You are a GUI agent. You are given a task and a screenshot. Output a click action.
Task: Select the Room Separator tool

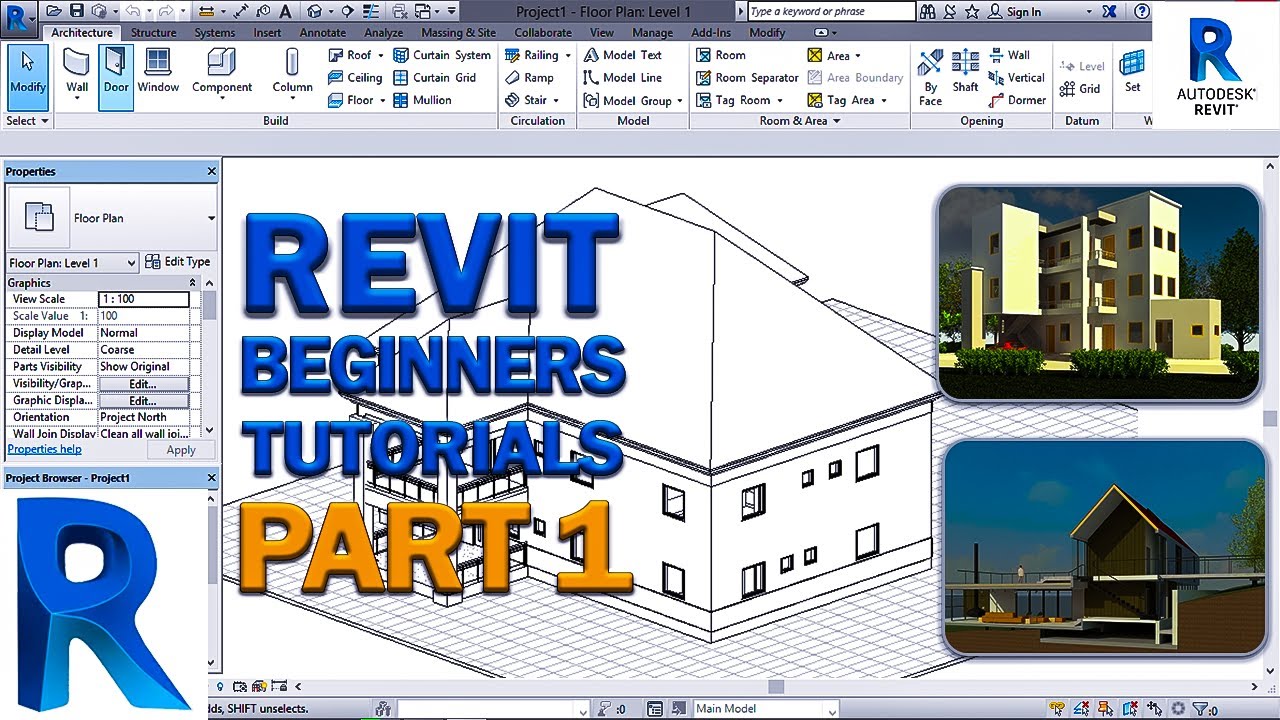[747, 78]
